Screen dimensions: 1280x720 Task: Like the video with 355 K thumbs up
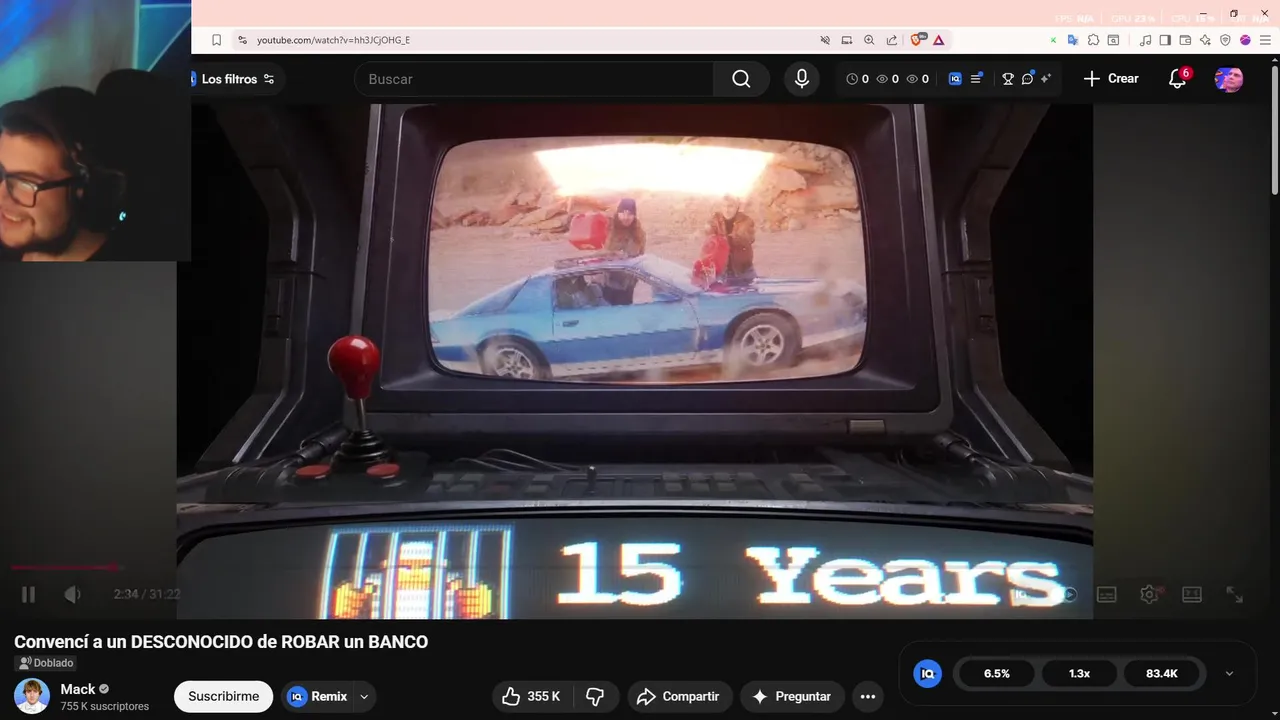[x=532, y=696]
